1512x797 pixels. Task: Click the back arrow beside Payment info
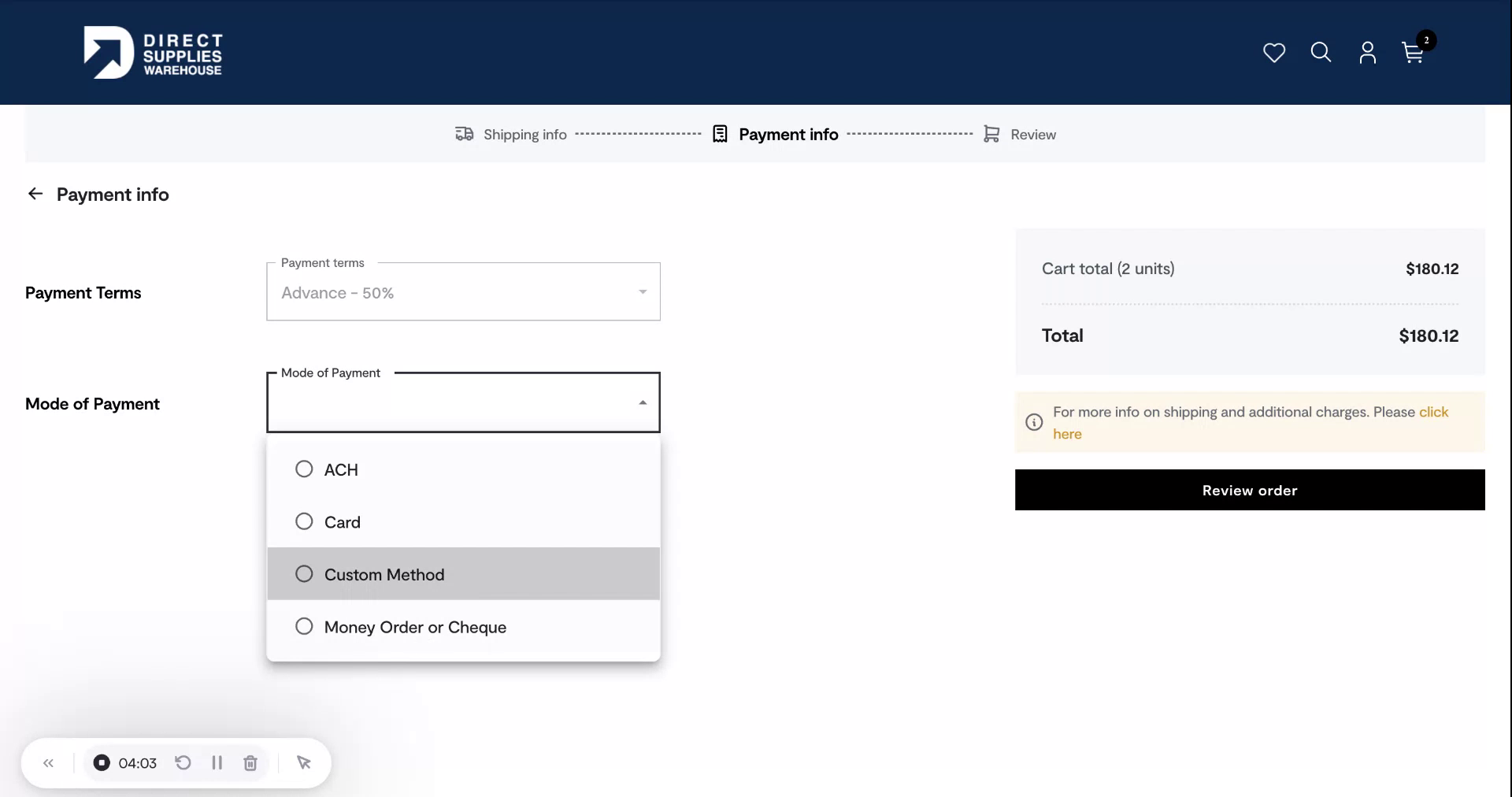click(x=35, y=194)
